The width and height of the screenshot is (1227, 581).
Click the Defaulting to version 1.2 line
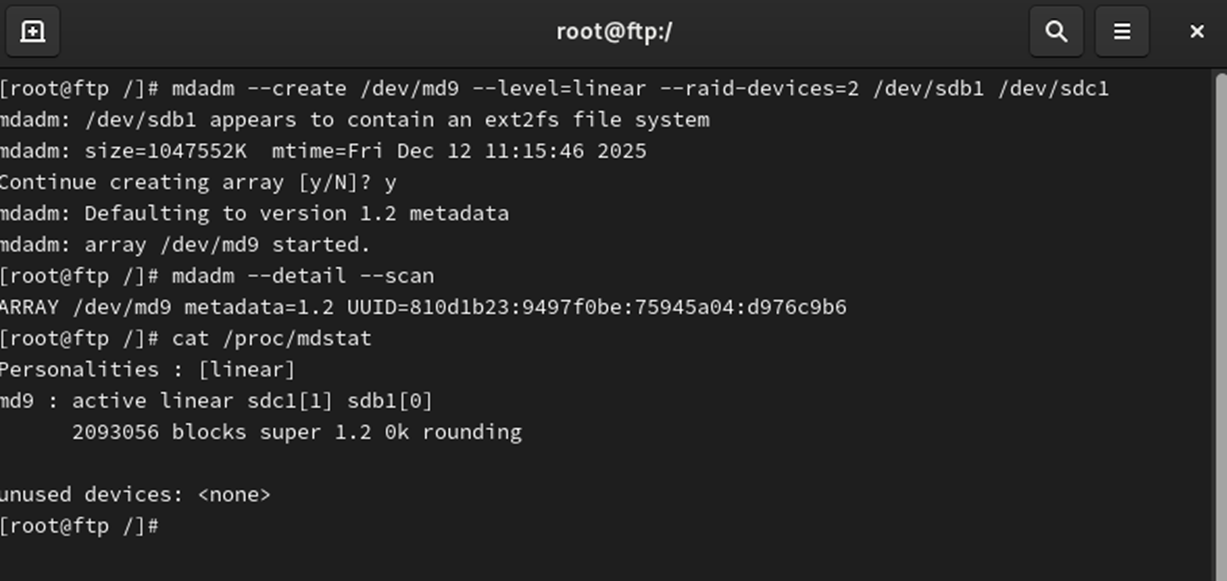coord(254,213)
